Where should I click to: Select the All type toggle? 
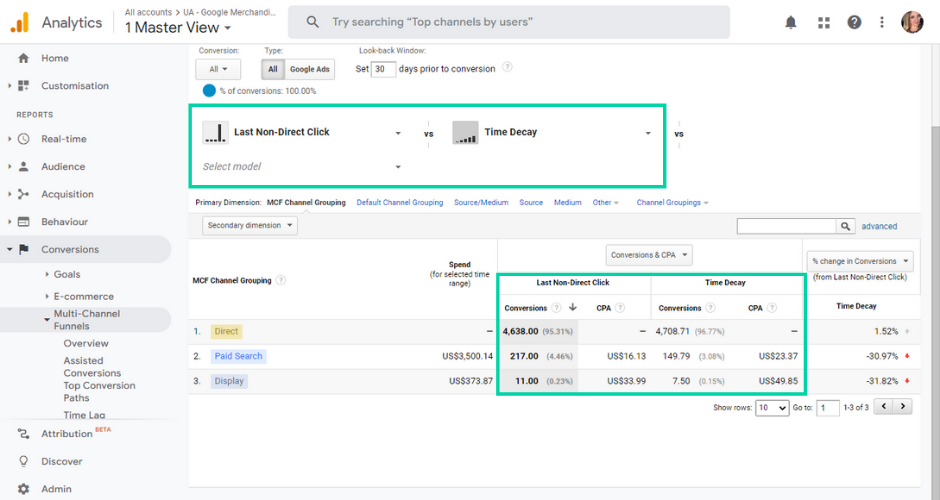(273, 70)
